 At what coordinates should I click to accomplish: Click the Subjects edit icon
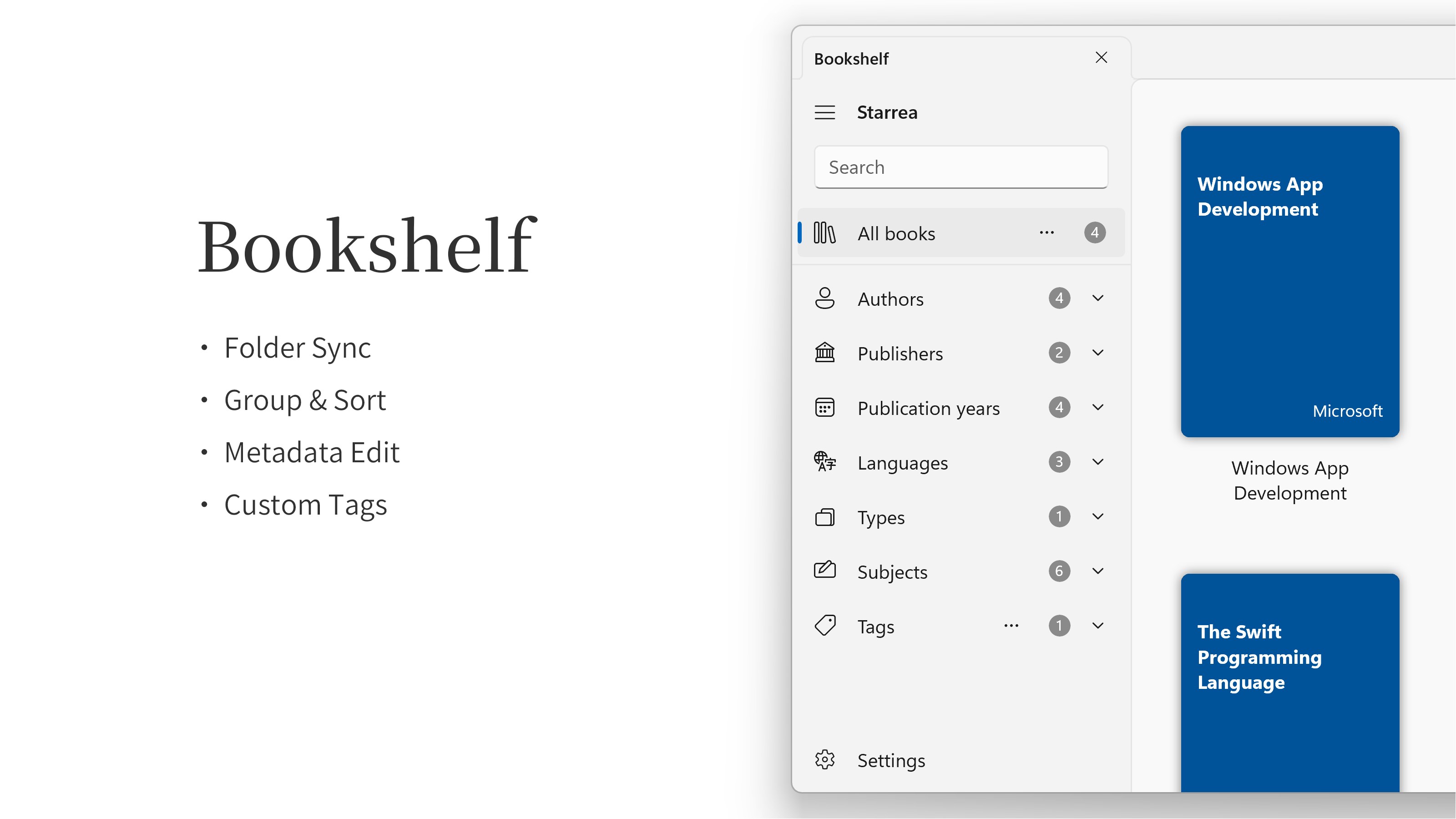point(824,570)
